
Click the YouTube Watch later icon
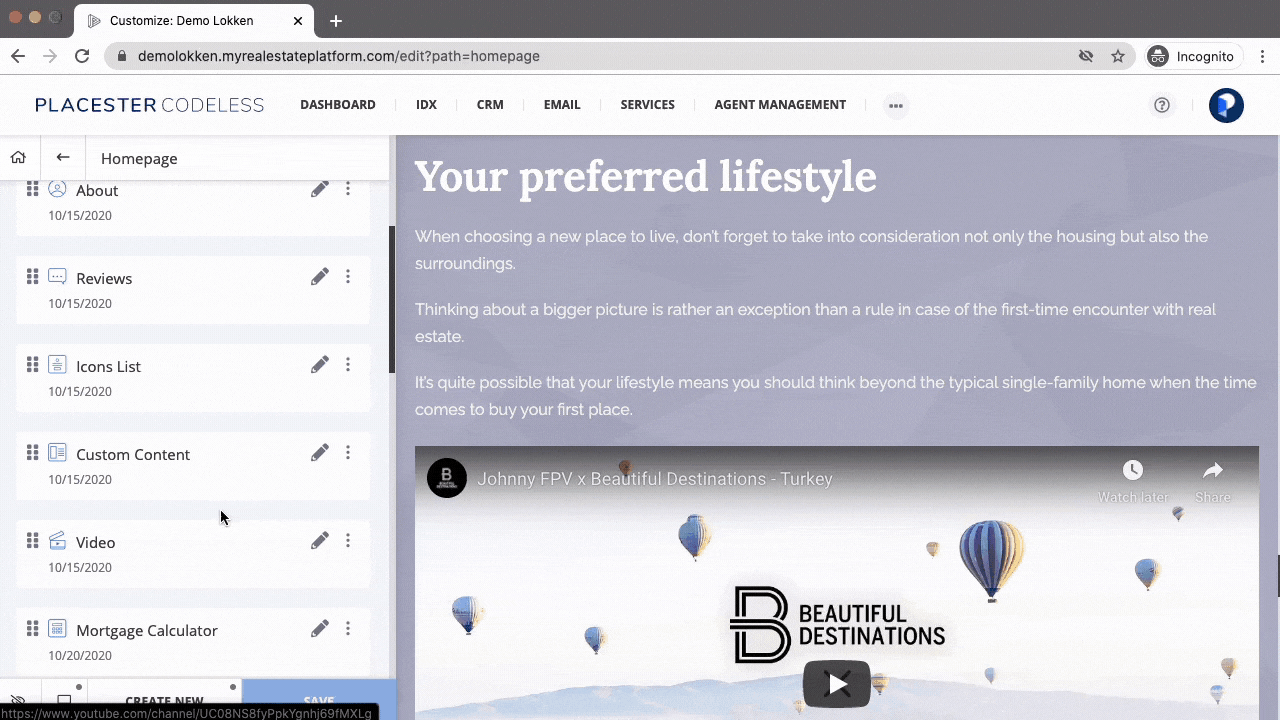[1132, 471]
